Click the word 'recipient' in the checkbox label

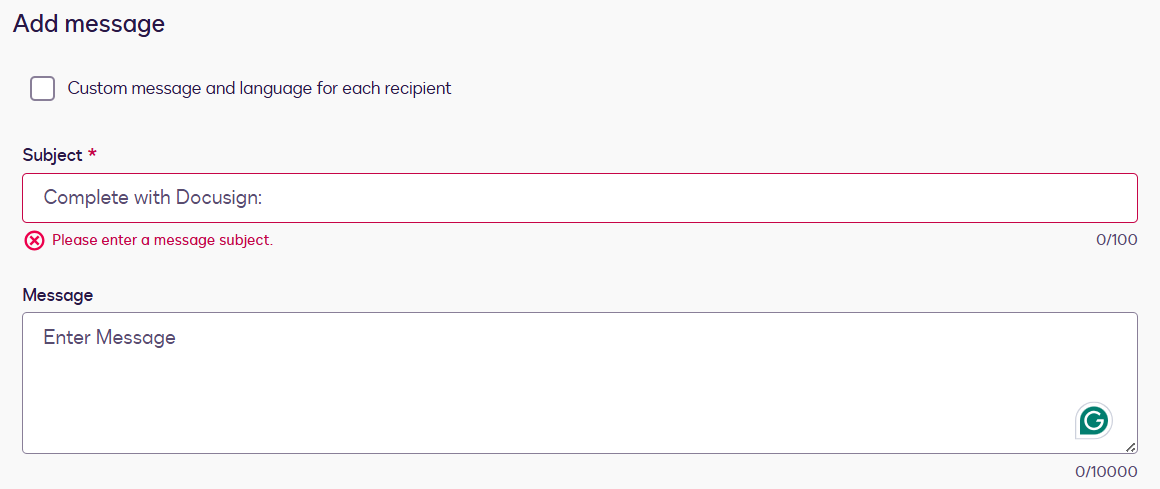[x=414, y=88]
